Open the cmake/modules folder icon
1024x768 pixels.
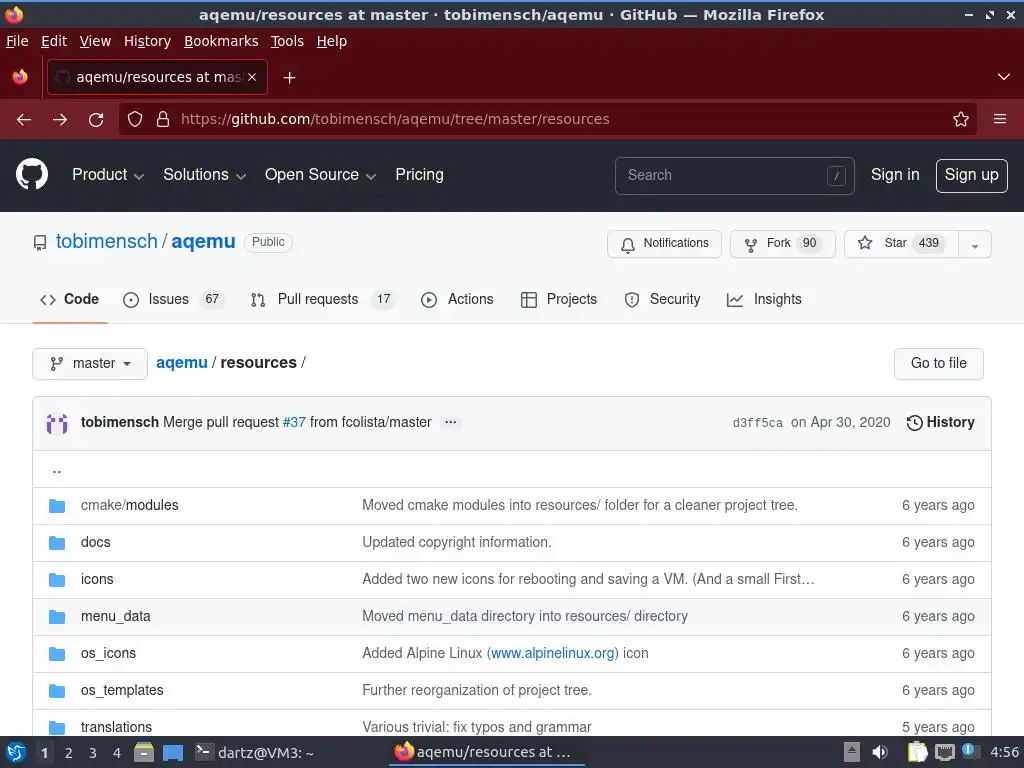[57, 505]
